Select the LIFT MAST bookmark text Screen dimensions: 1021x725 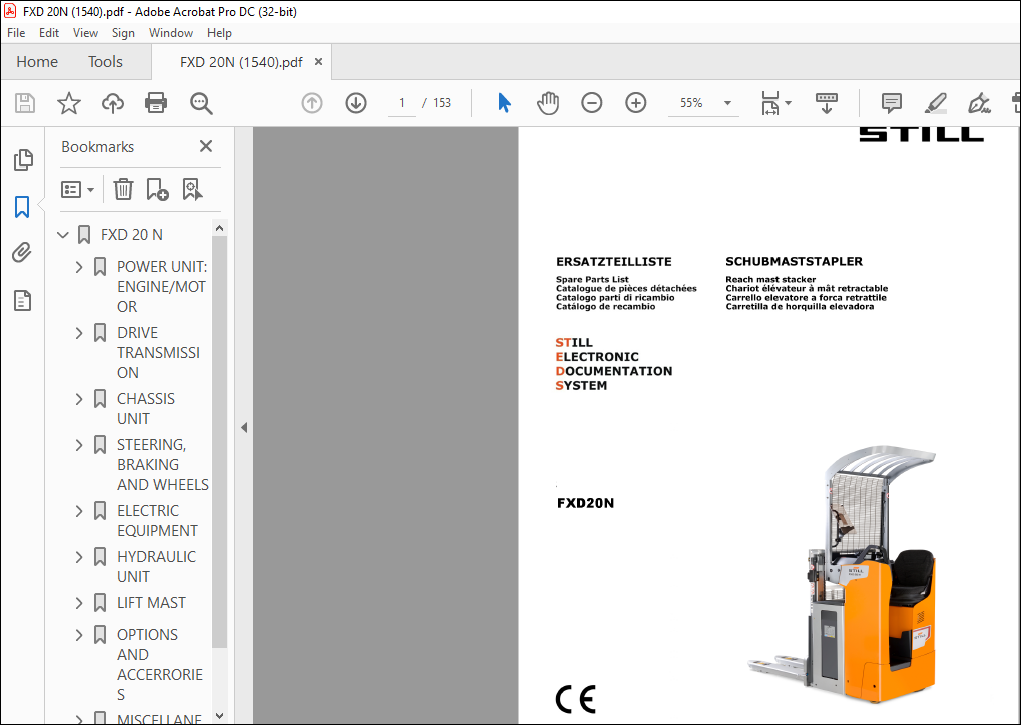click(x=151, y=603)
